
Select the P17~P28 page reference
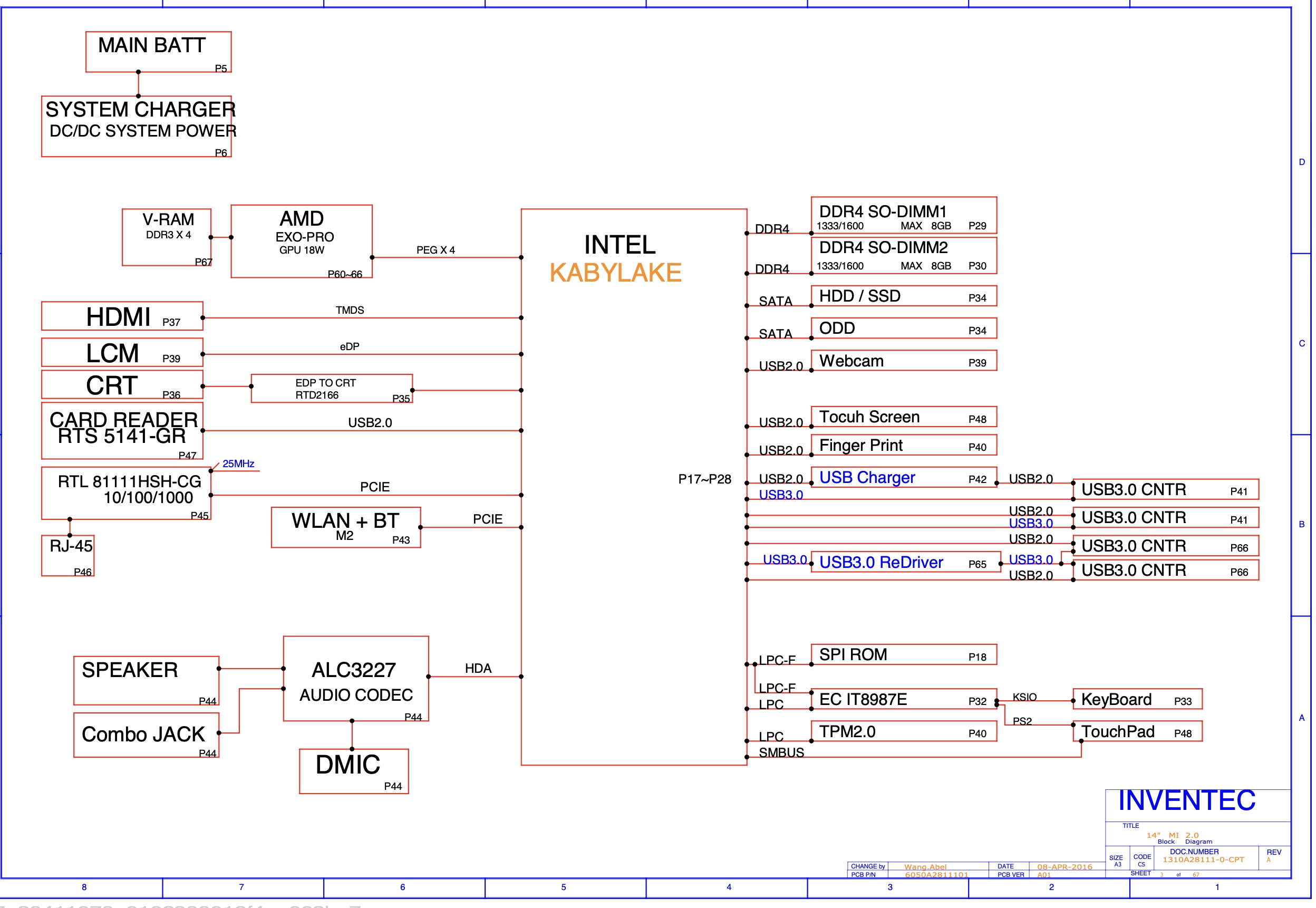pyautogui.click(x=704, y=479)
